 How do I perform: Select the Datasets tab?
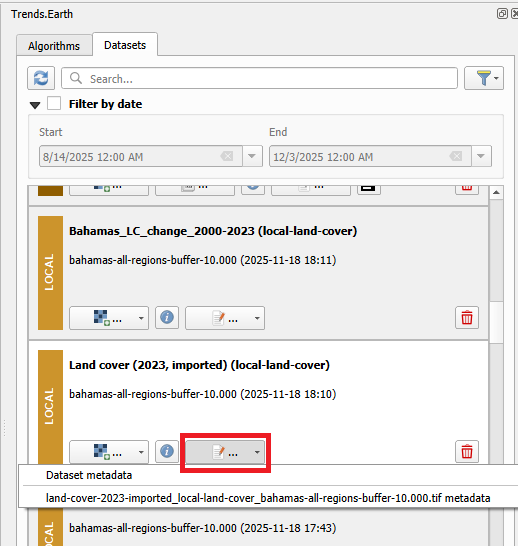[x=125, y=45]
